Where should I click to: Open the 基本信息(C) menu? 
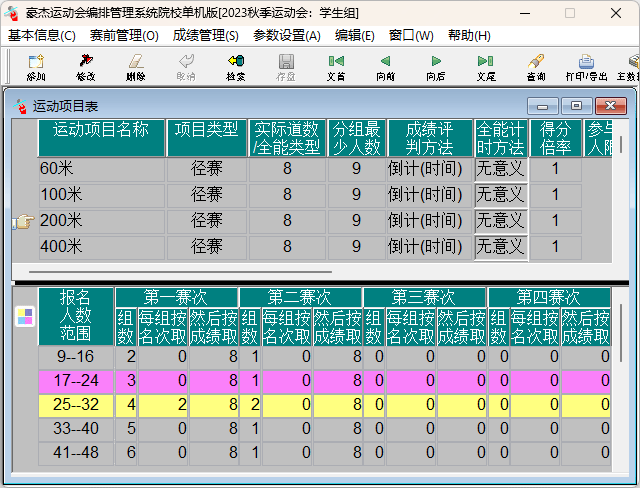tap(42, 35)
